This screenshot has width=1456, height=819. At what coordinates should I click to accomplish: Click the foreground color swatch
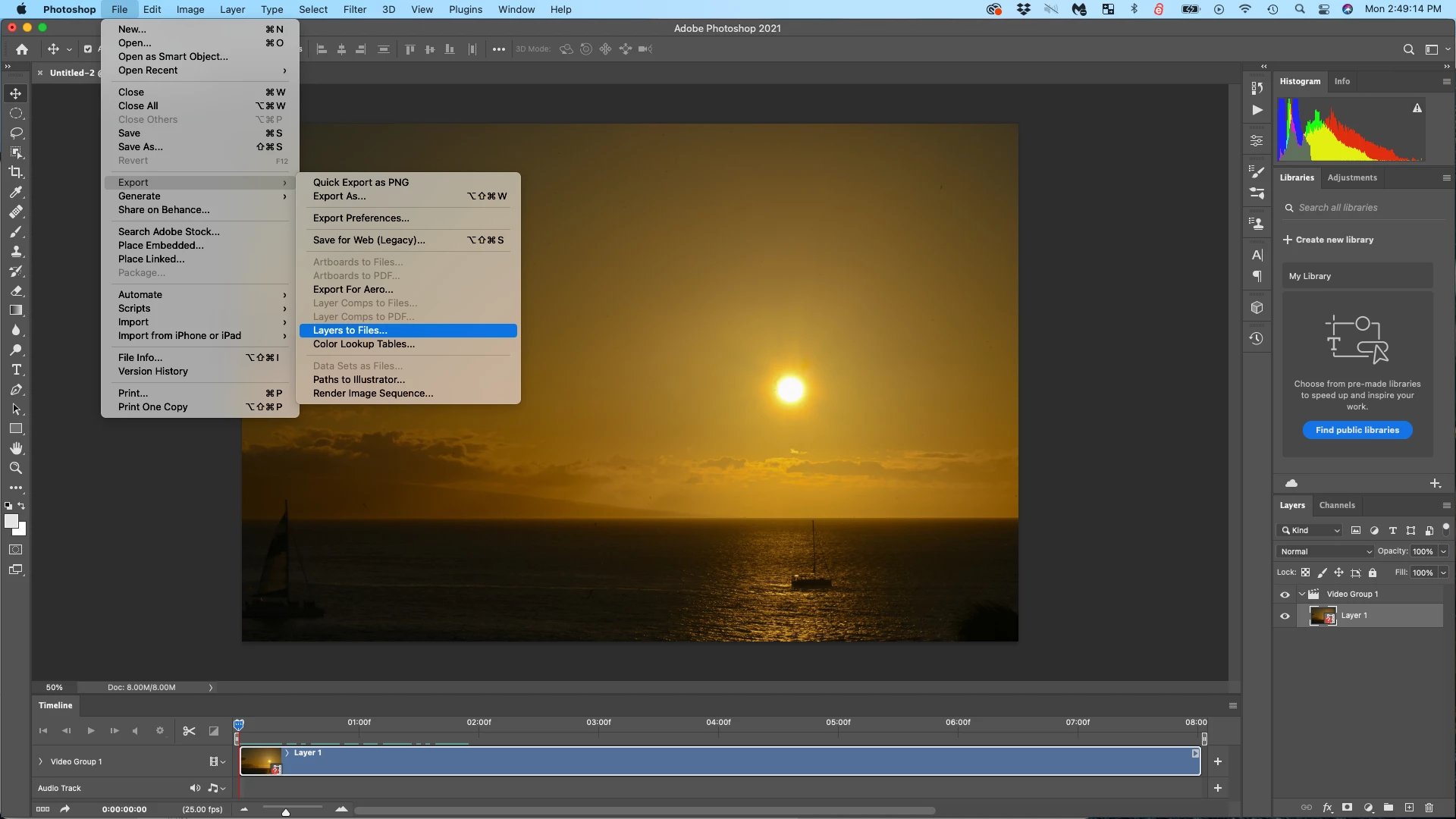pyautogui.click(x=11, y=521)
